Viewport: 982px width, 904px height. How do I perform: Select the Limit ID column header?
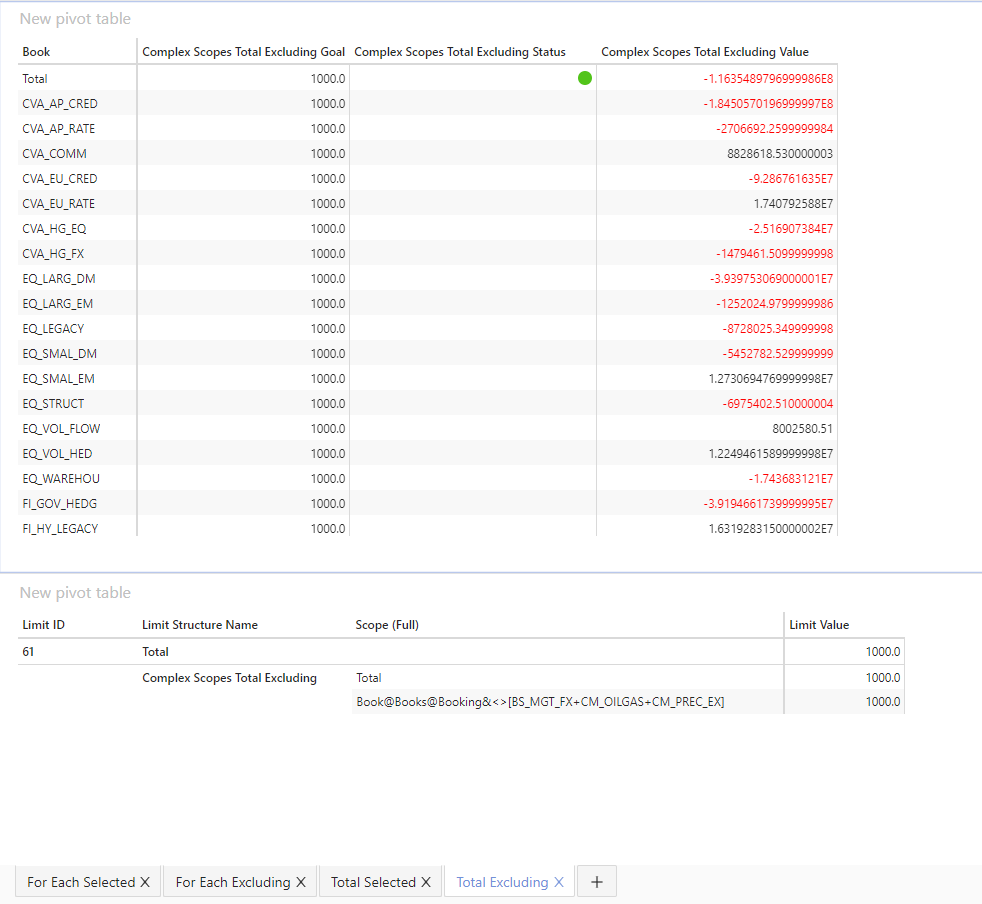click(44, 625)
